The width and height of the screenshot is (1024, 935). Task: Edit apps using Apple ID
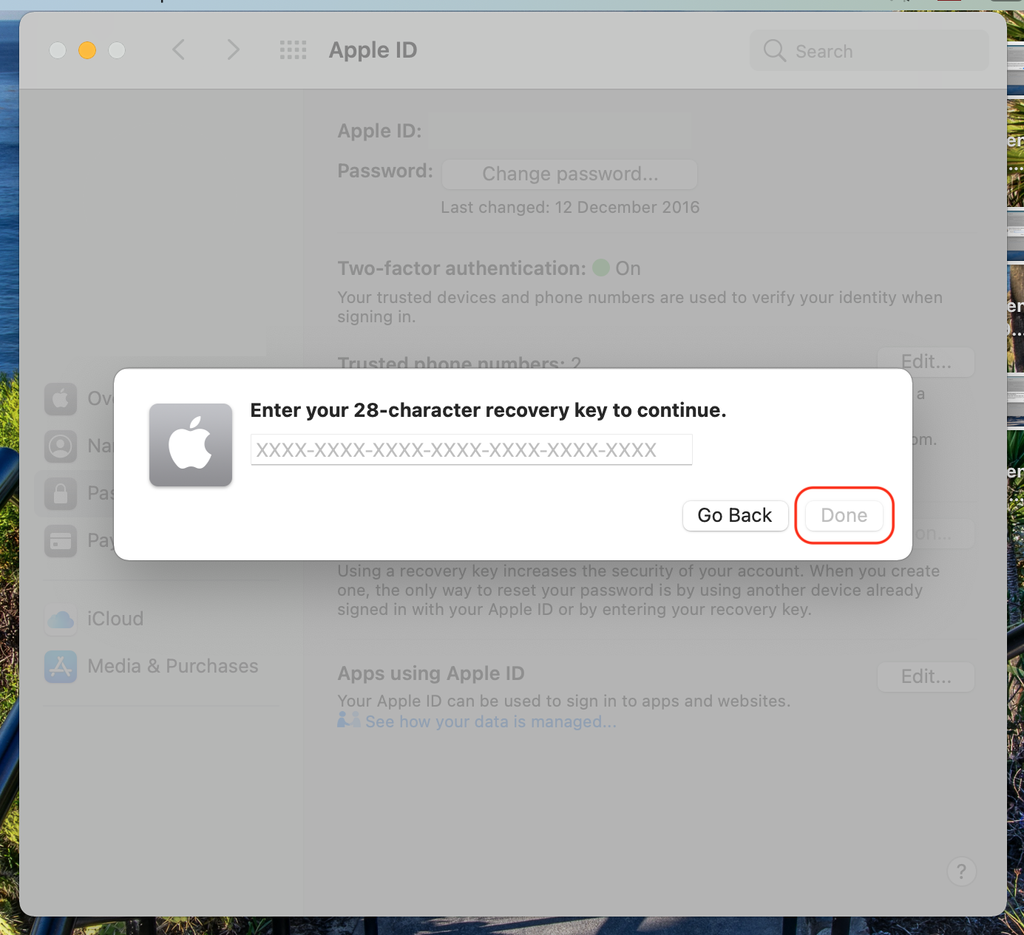(925, 676)
